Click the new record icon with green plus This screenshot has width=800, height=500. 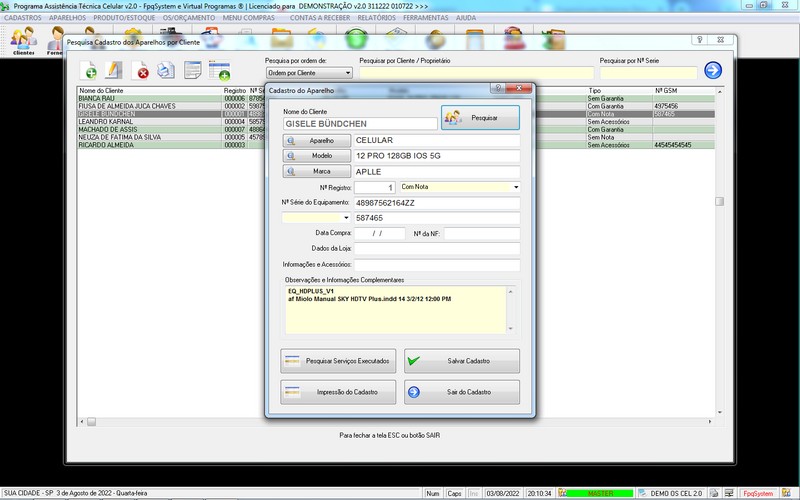point(90,70)
